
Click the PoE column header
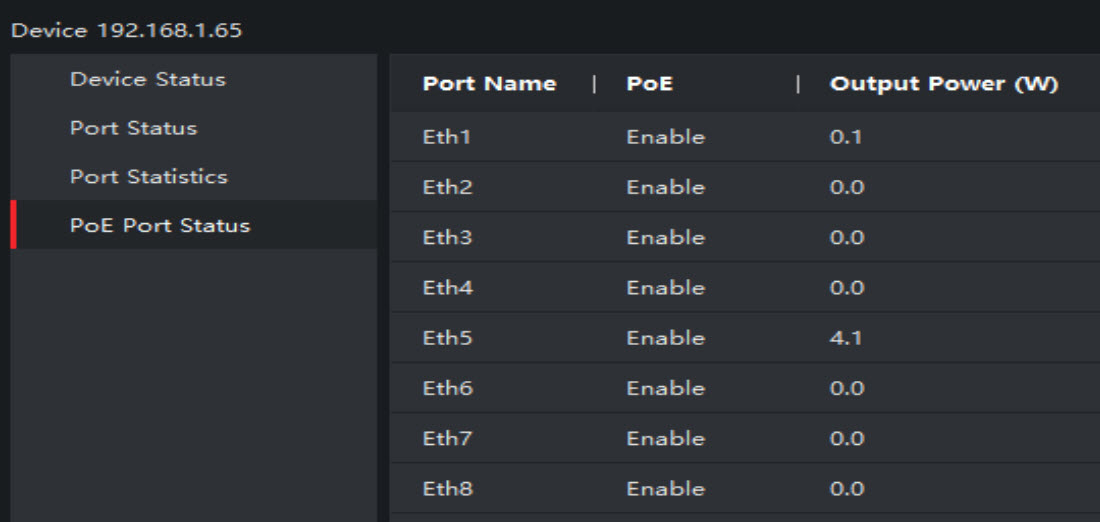(650, 84)
